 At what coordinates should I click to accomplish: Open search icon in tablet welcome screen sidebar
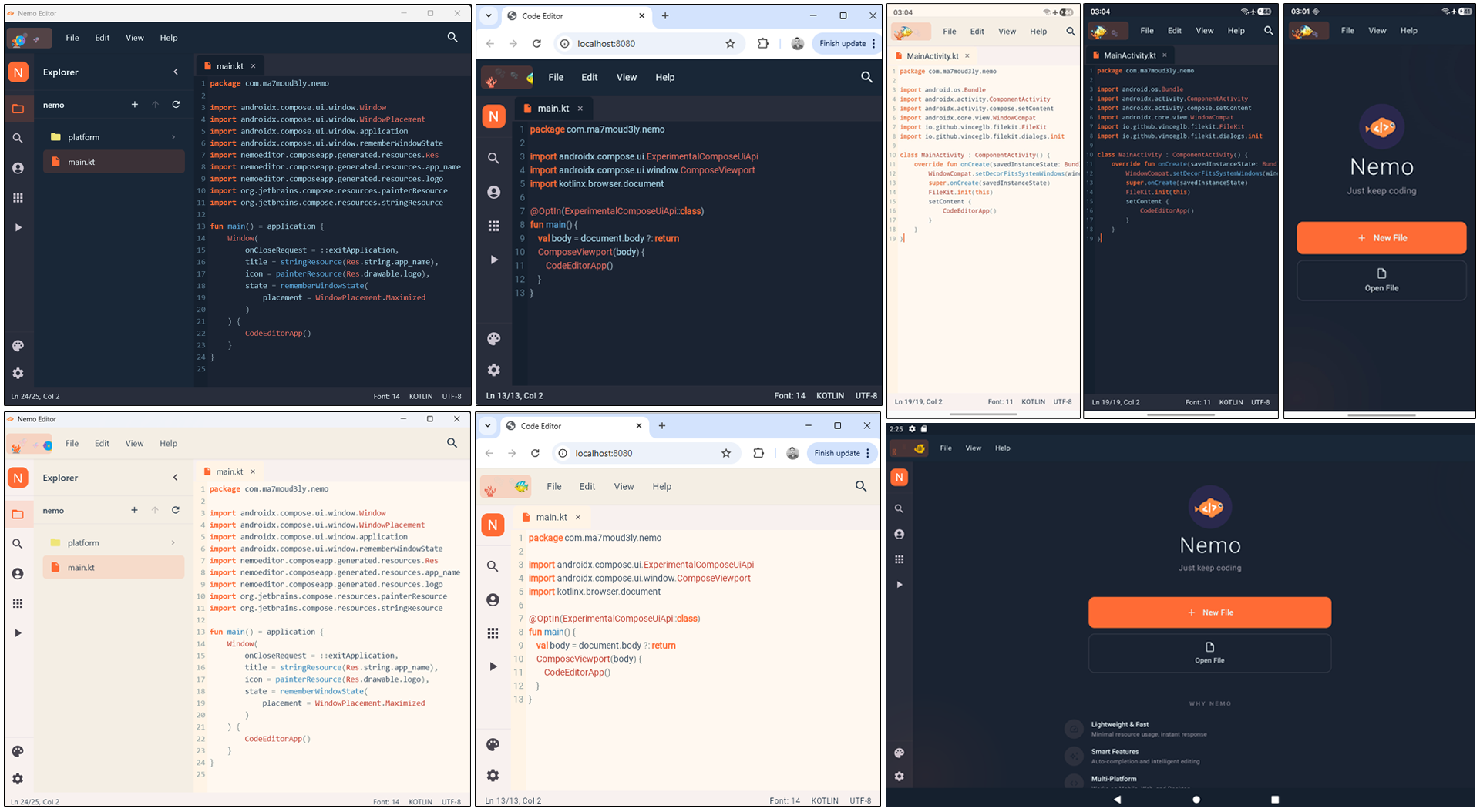(x=899, y=508)
